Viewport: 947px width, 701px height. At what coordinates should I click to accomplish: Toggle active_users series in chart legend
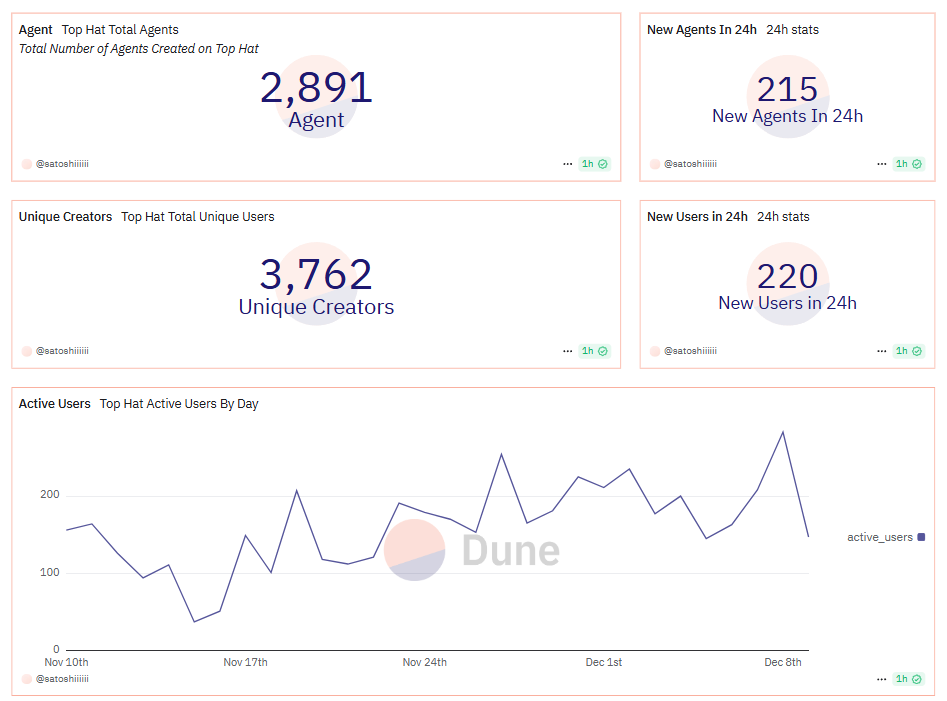(x=879, y=537)
